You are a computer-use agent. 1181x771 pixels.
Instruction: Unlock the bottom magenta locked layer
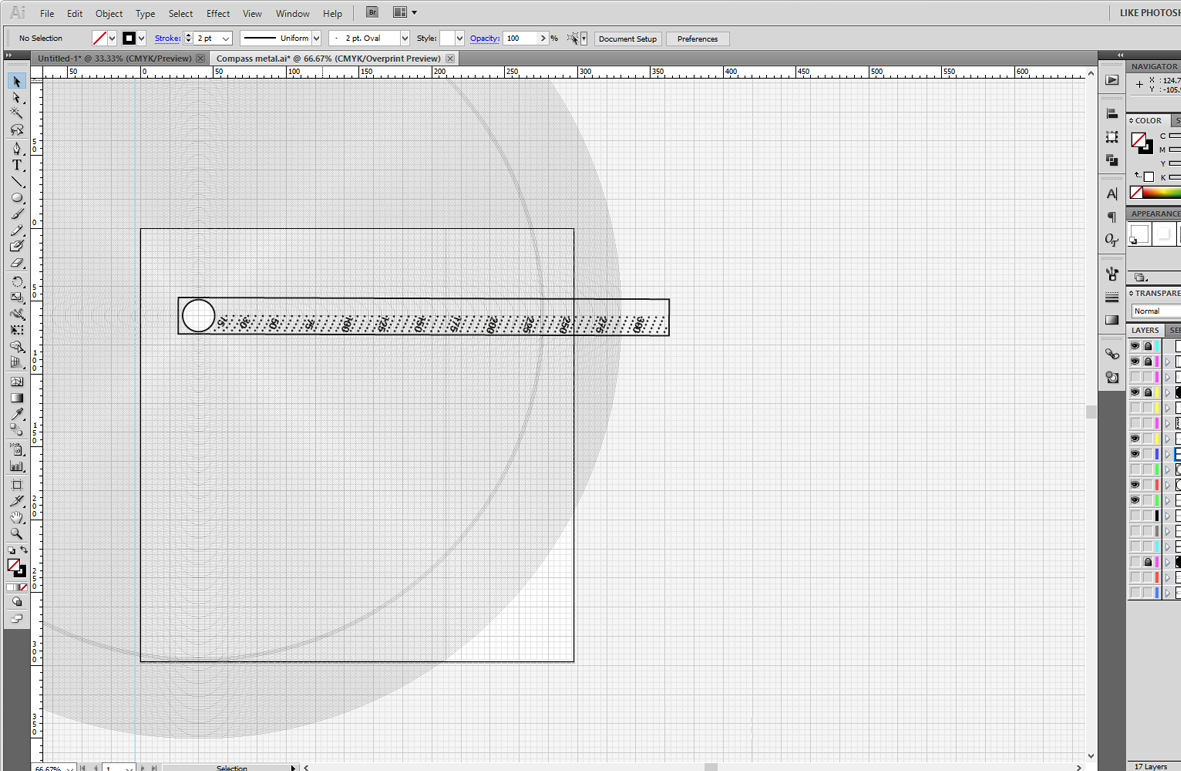pos(1148,562)
